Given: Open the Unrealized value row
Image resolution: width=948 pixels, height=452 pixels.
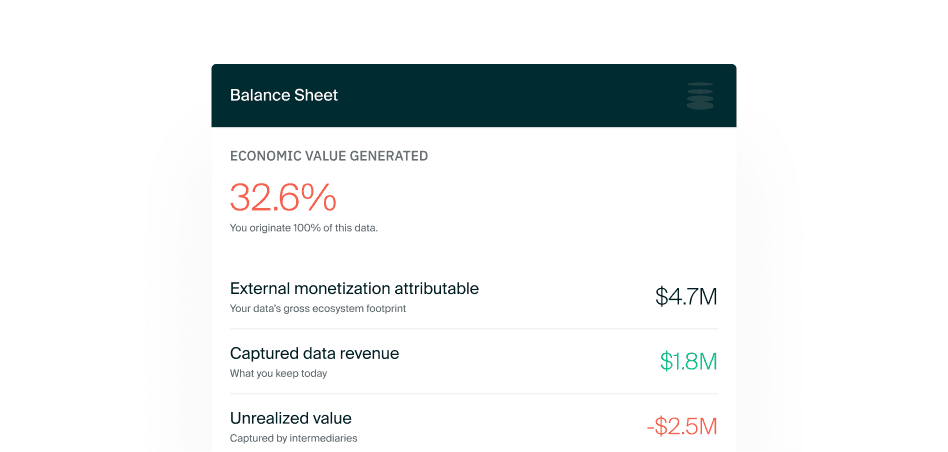Looking at the screenshot, I should [291, 418].
